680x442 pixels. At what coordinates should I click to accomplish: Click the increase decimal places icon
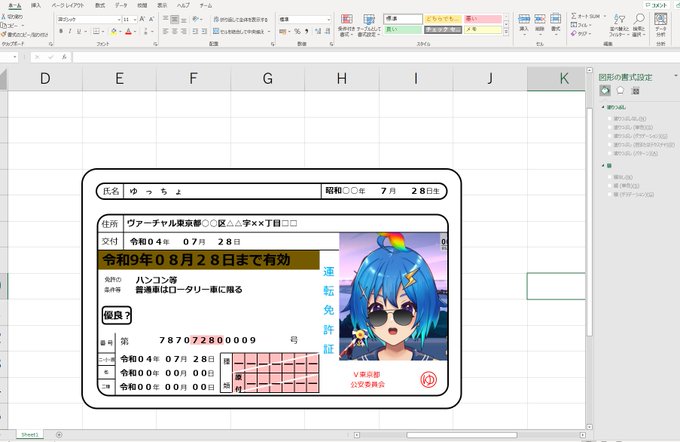coord(318,31)
